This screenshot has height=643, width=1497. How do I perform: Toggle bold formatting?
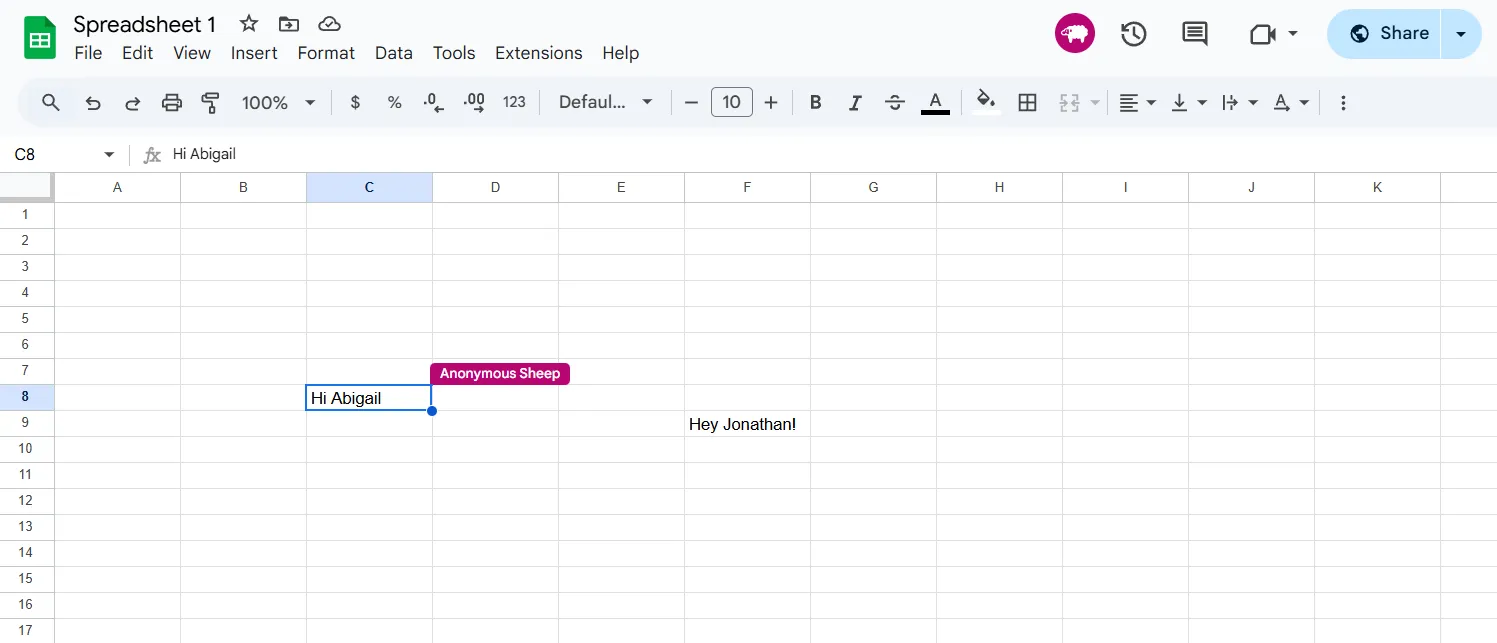tap(815, 102)
